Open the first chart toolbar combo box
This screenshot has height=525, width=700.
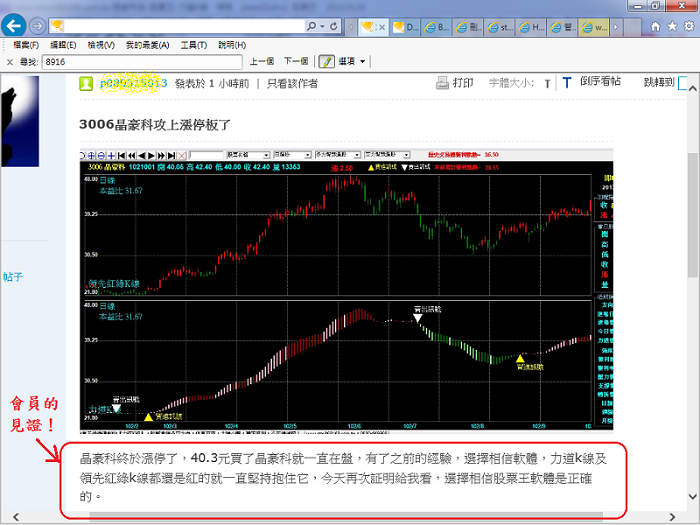[248, 155]
